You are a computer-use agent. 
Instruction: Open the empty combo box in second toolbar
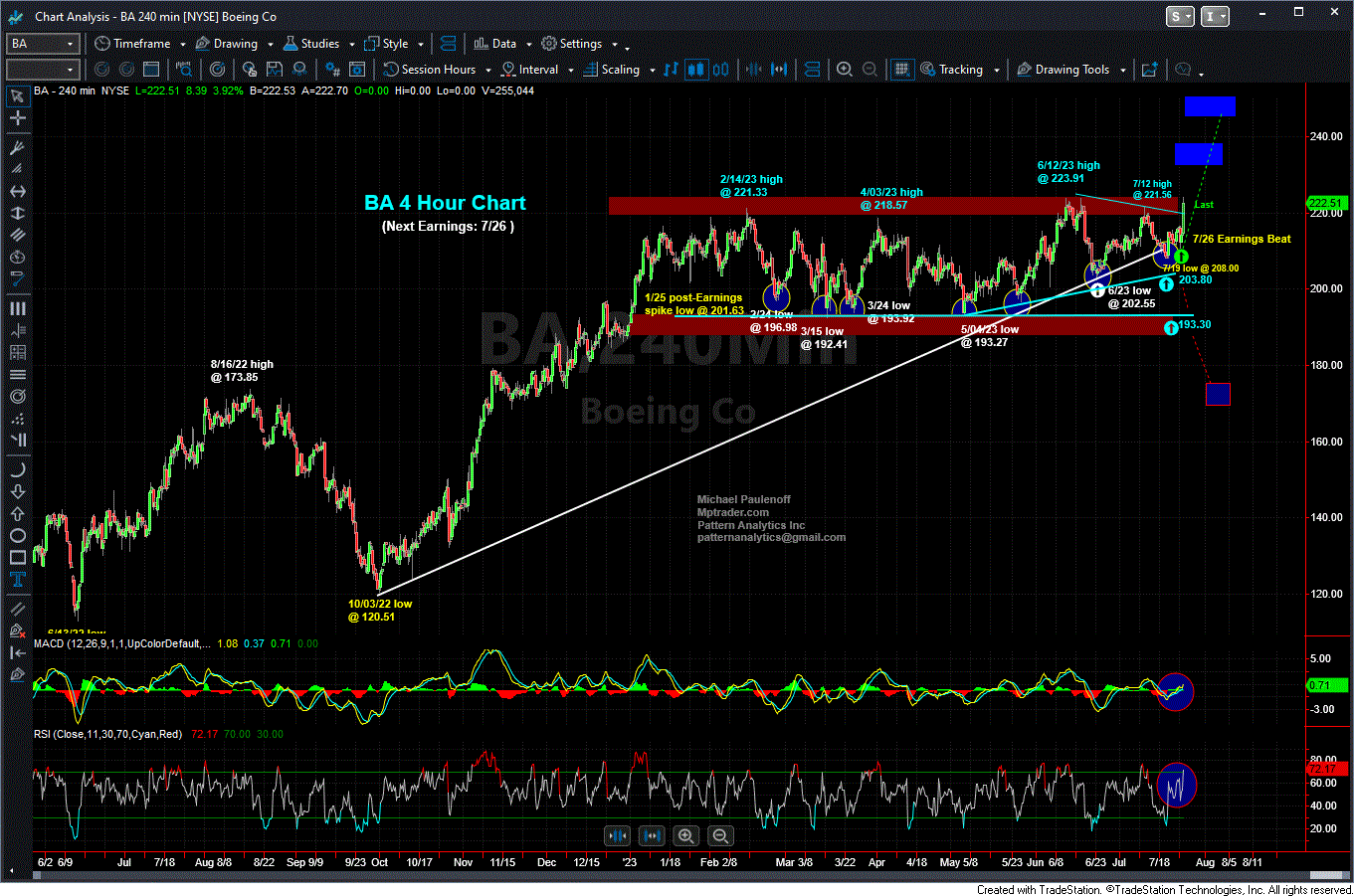pyautogui.click(x=43, y=69)
